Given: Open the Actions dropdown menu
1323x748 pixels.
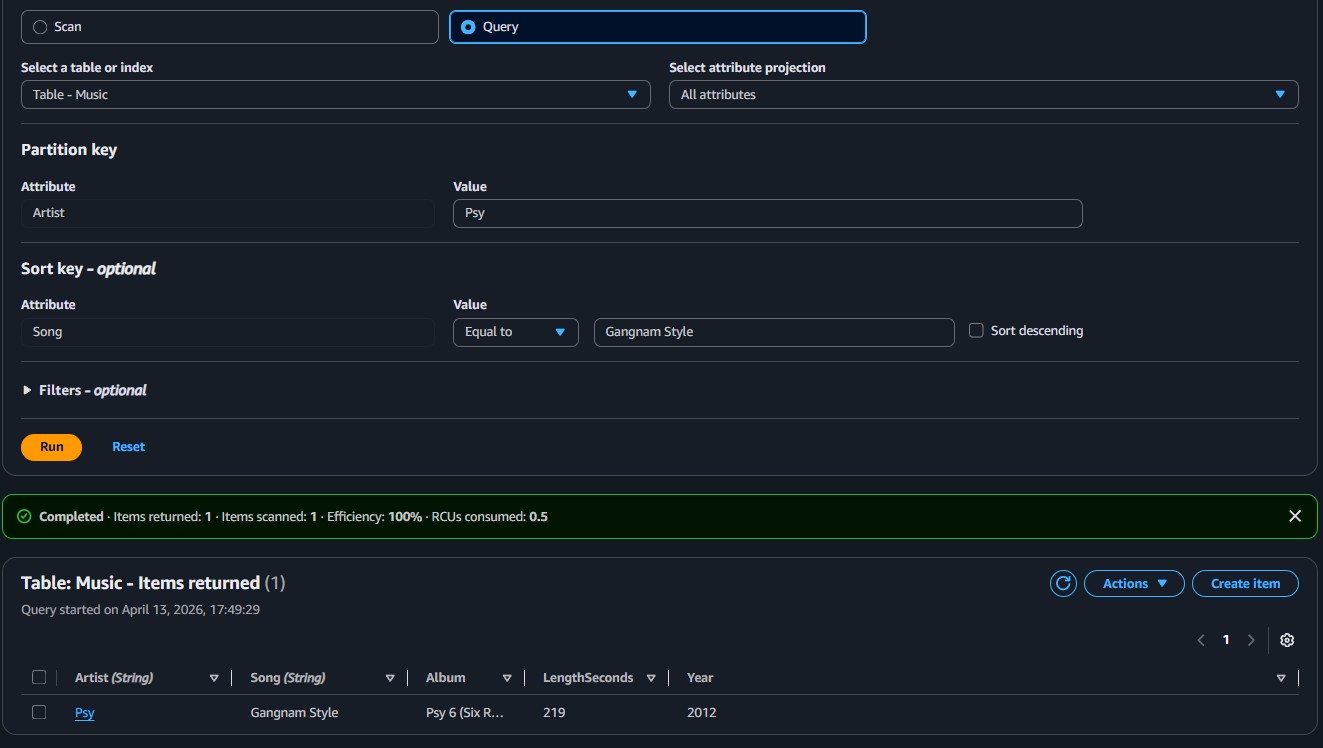Looking at the screenshot, I should 1134,583.
